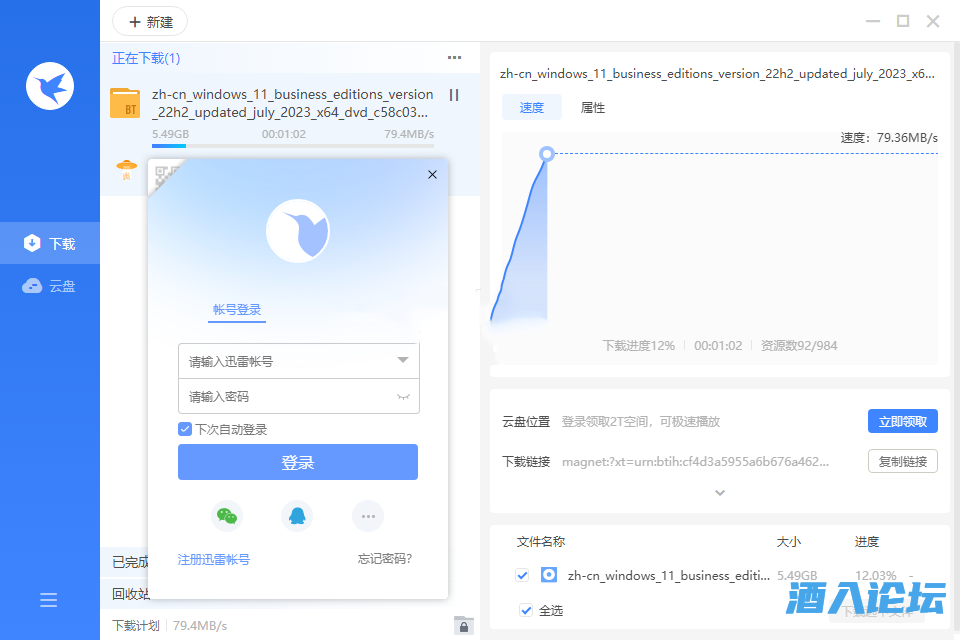Click the 登录 login button
This screenshot has height=640, width=960.
coord(298,462)
